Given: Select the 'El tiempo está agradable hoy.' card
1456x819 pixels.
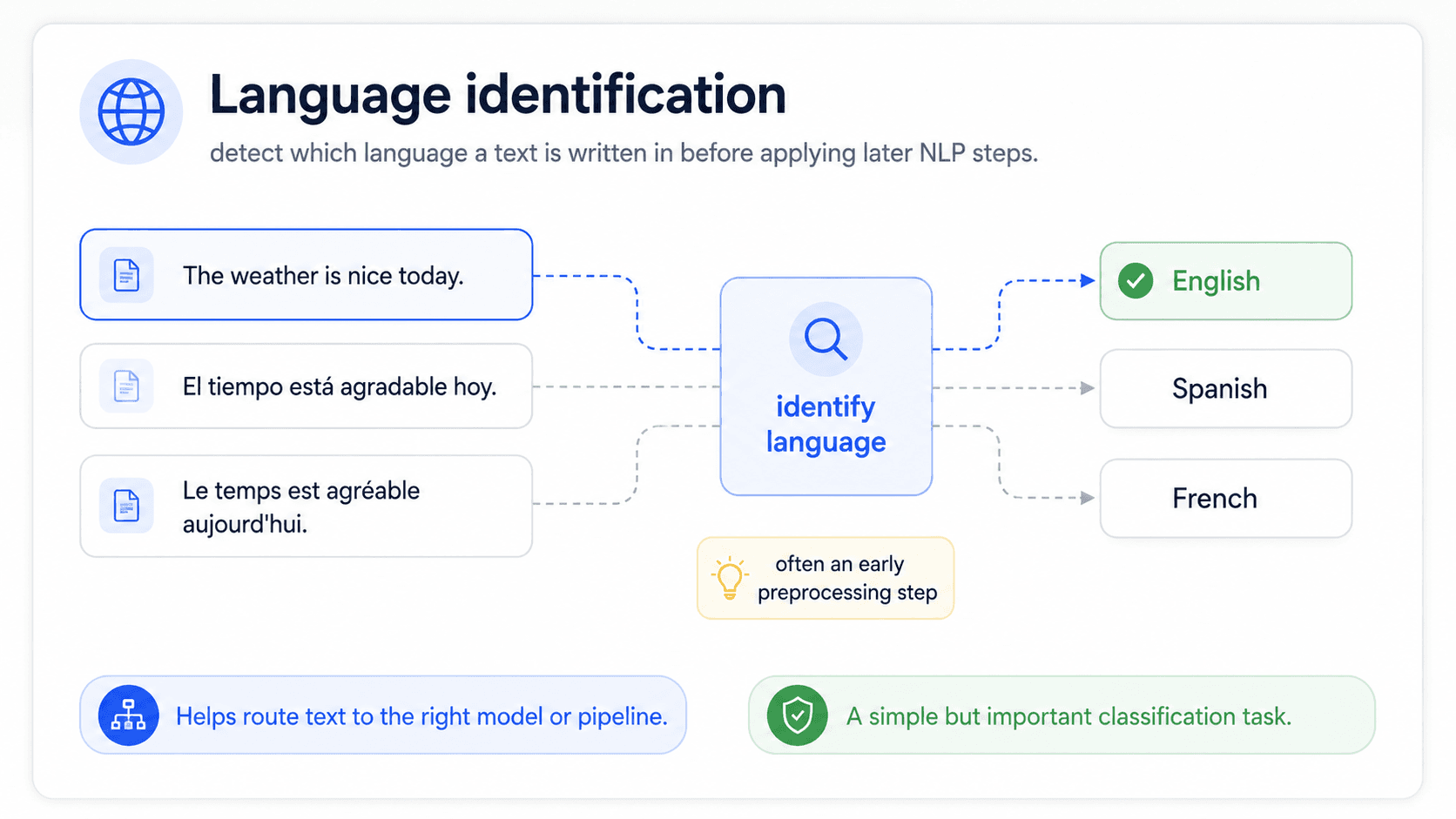Looking at the screenshot, I should pyautogui.click(x=306, y=386).
